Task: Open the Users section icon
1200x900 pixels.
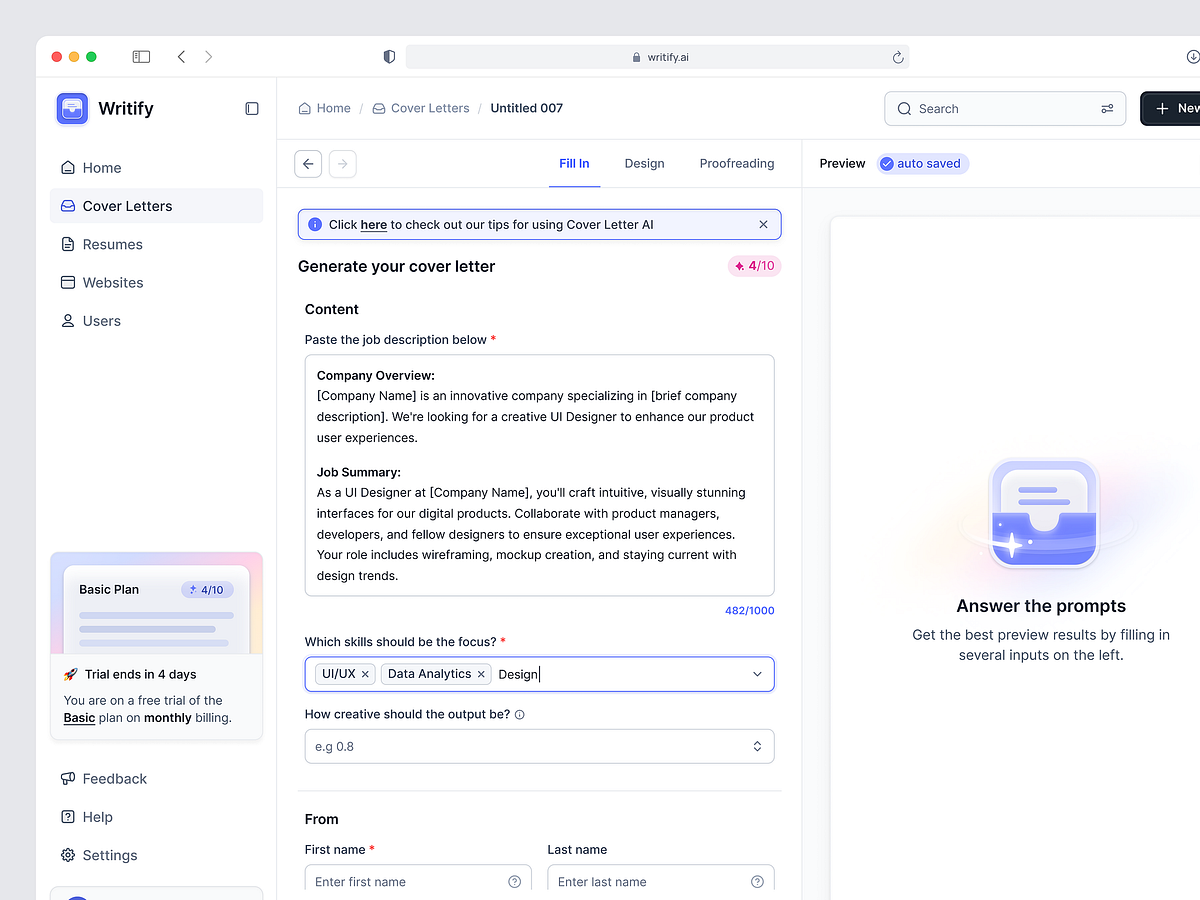Action: pyautogui.click(x=66, y=320)
